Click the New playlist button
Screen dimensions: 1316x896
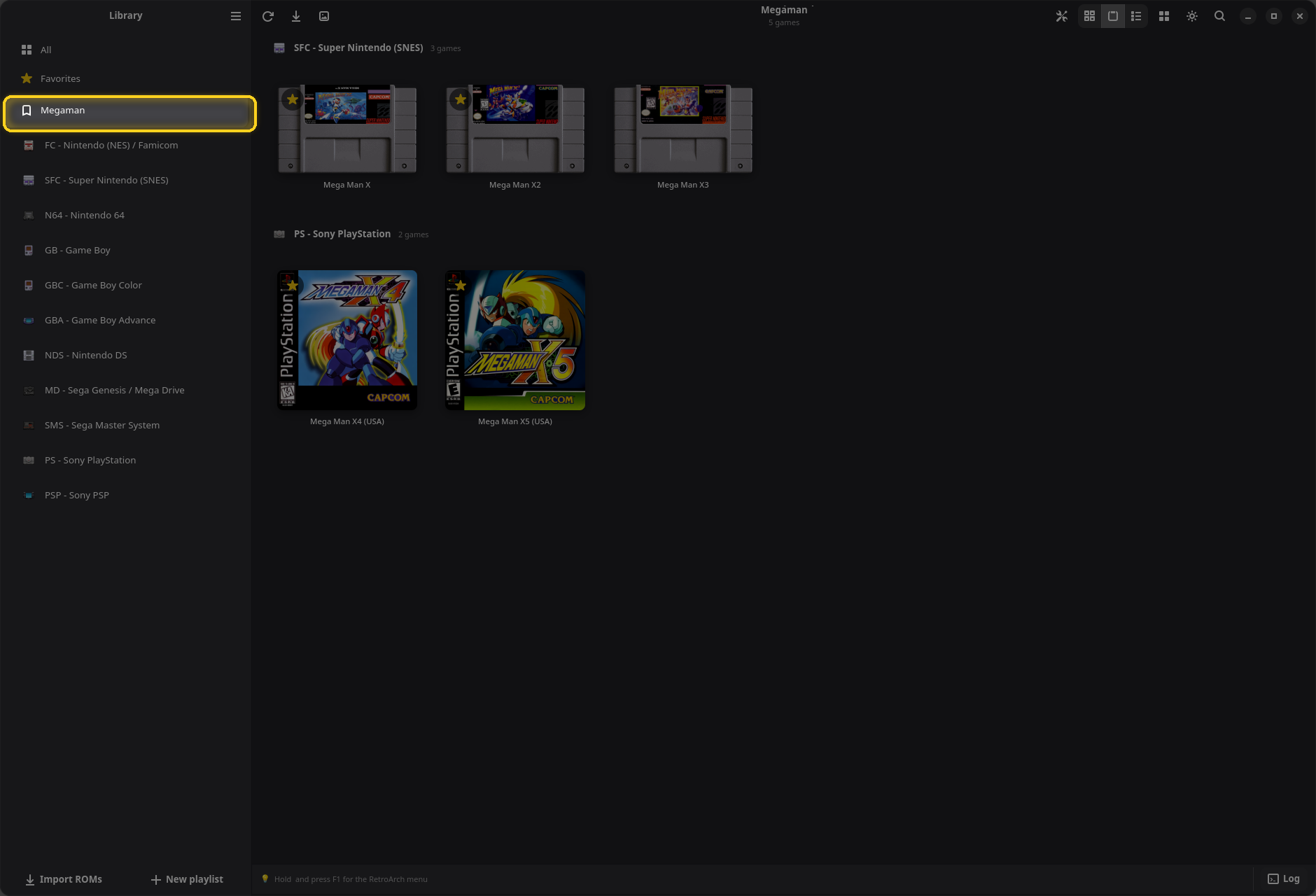point(187,879)
